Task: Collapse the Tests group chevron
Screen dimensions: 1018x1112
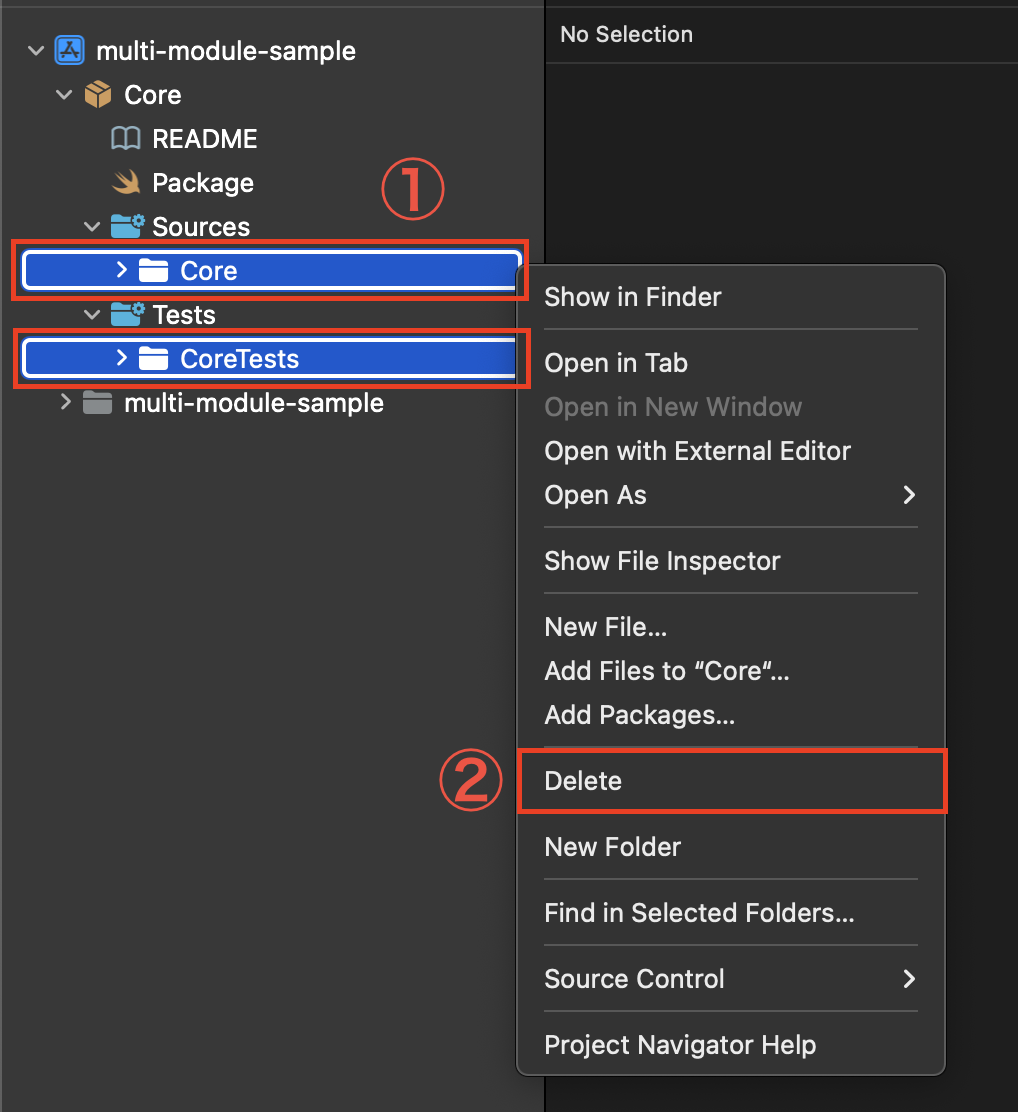Action: pos(92,315)
